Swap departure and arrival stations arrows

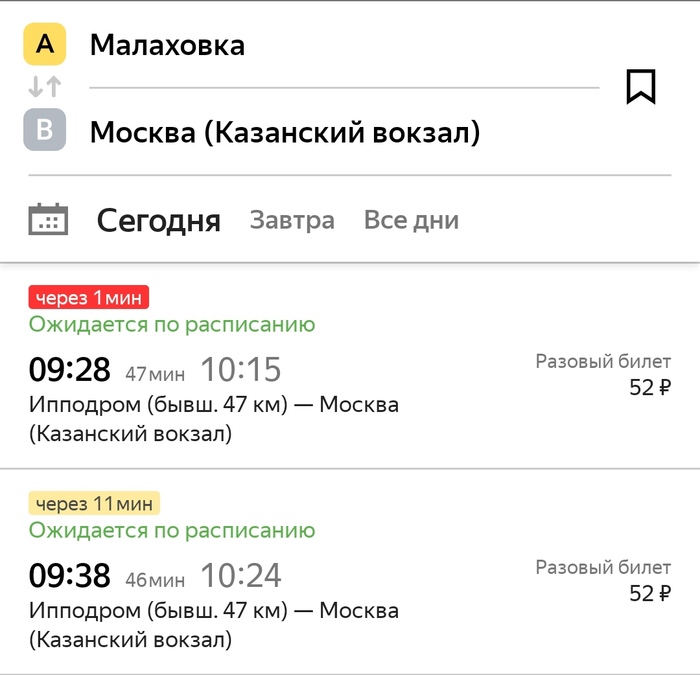45,87
